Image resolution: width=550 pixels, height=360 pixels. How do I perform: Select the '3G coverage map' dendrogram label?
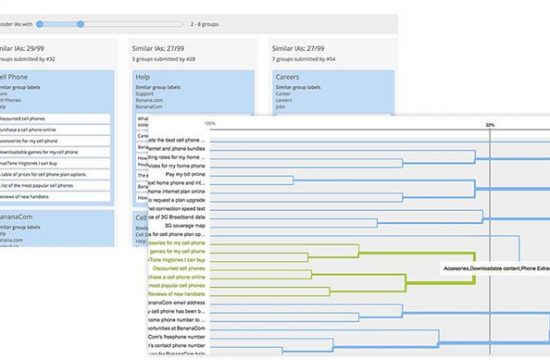click(x=185, y=226)
